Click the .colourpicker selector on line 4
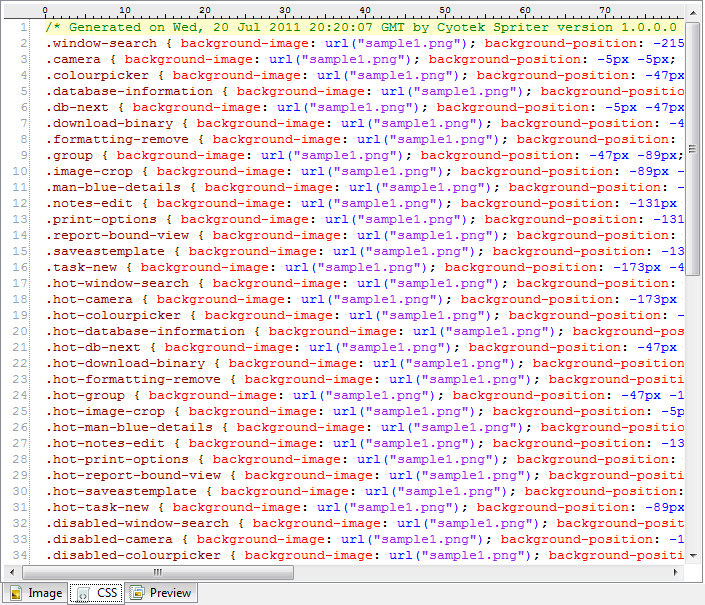This screenshot has height=605, width=705. tap(97, 76)
